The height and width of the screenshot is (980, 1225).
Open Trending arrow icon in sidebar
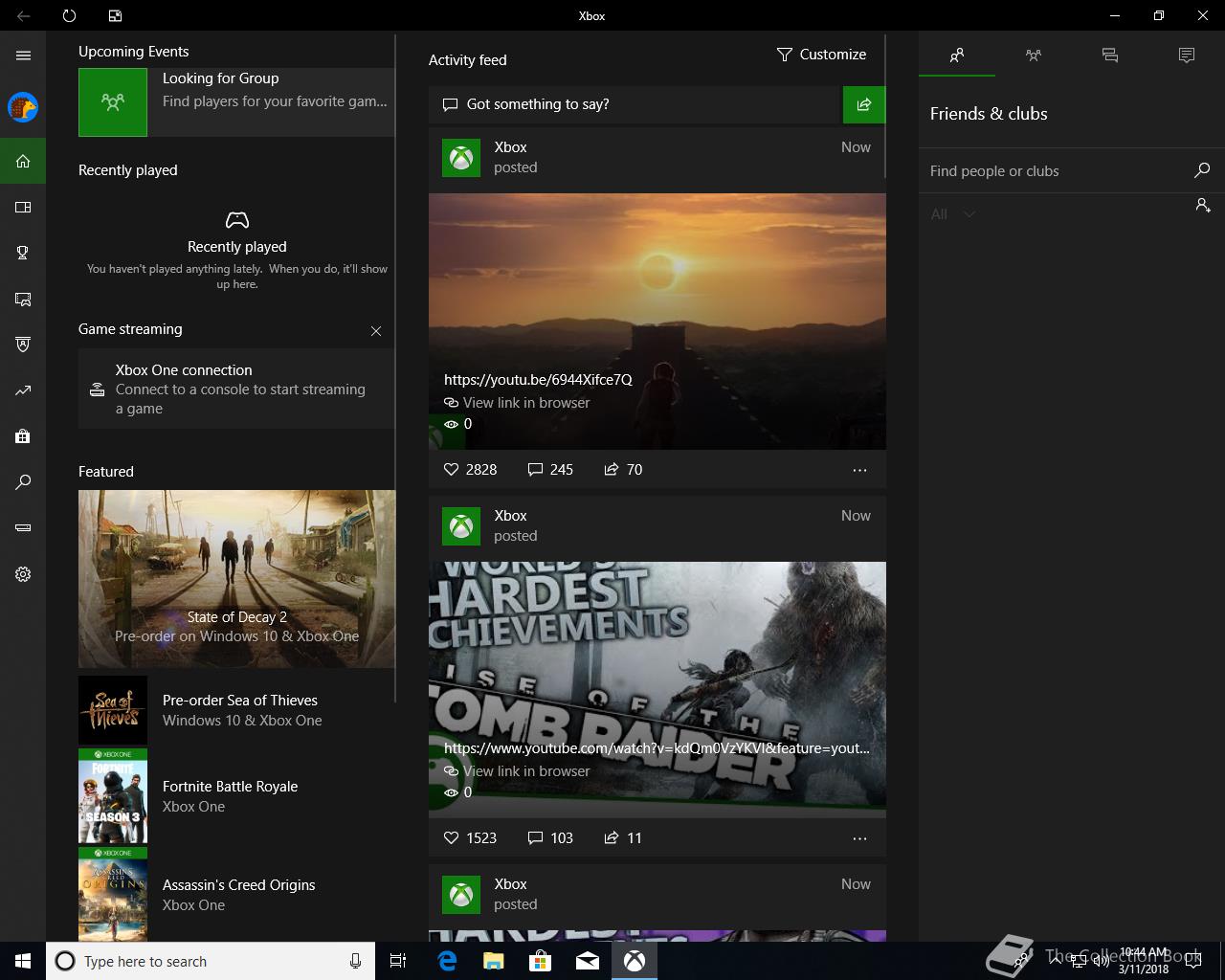click(23, 390)
